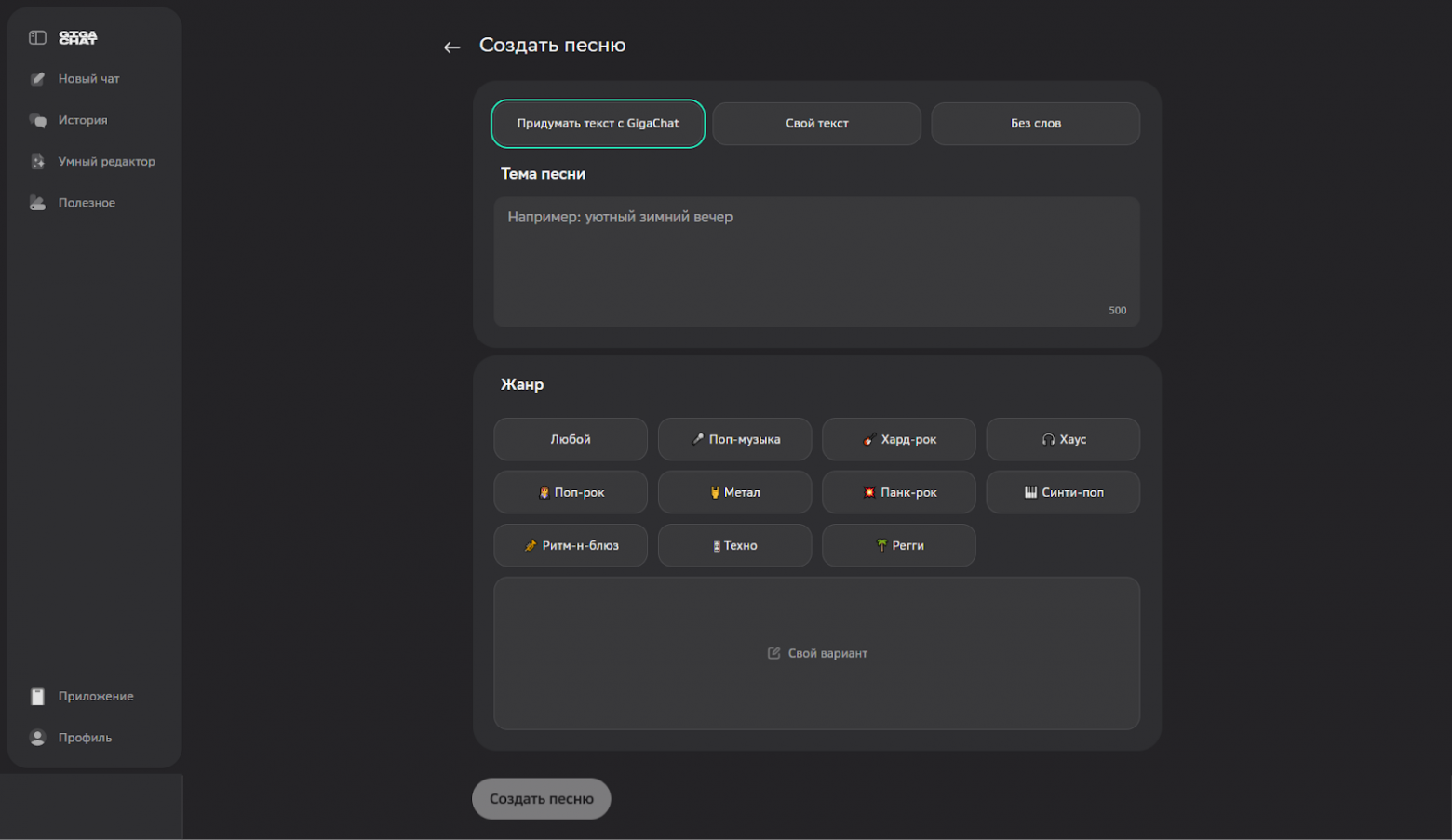Collapse the sidebar panel icon
Screen dimensions: 1452x840
point(37,38)
